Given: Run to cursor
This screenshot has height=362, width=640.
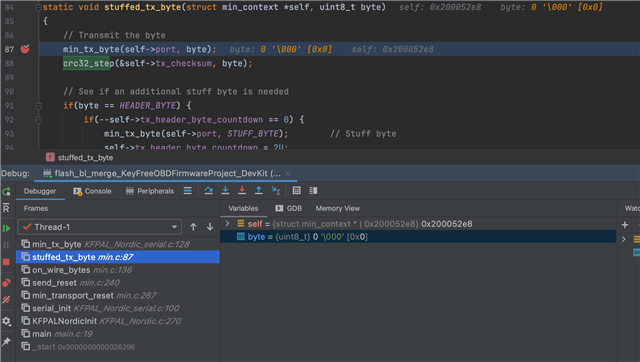Looking at the screenshot, I should coord(276,191).
